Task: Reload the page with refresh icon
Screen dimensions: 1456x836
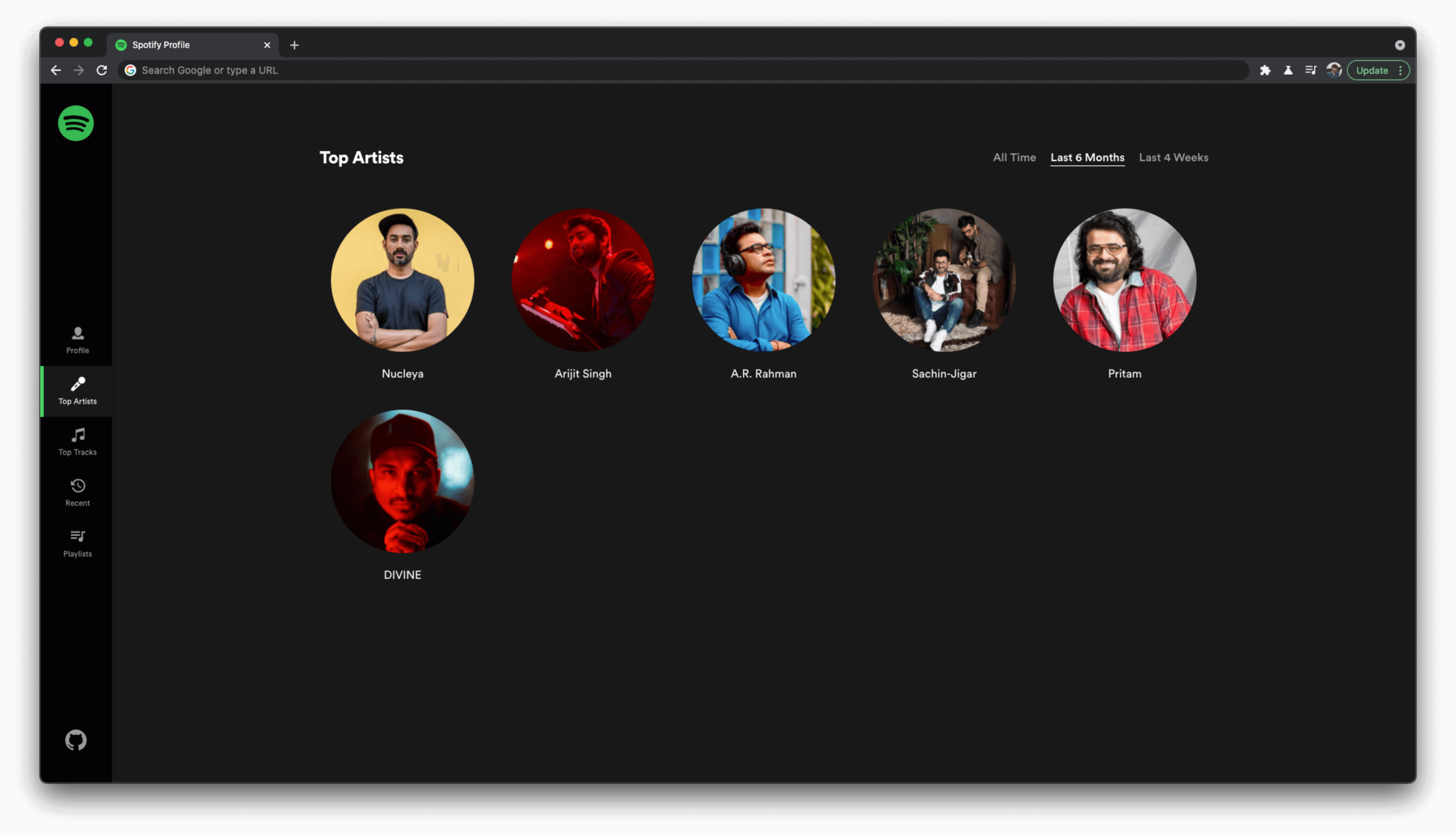Action: (x=102, y=70)
